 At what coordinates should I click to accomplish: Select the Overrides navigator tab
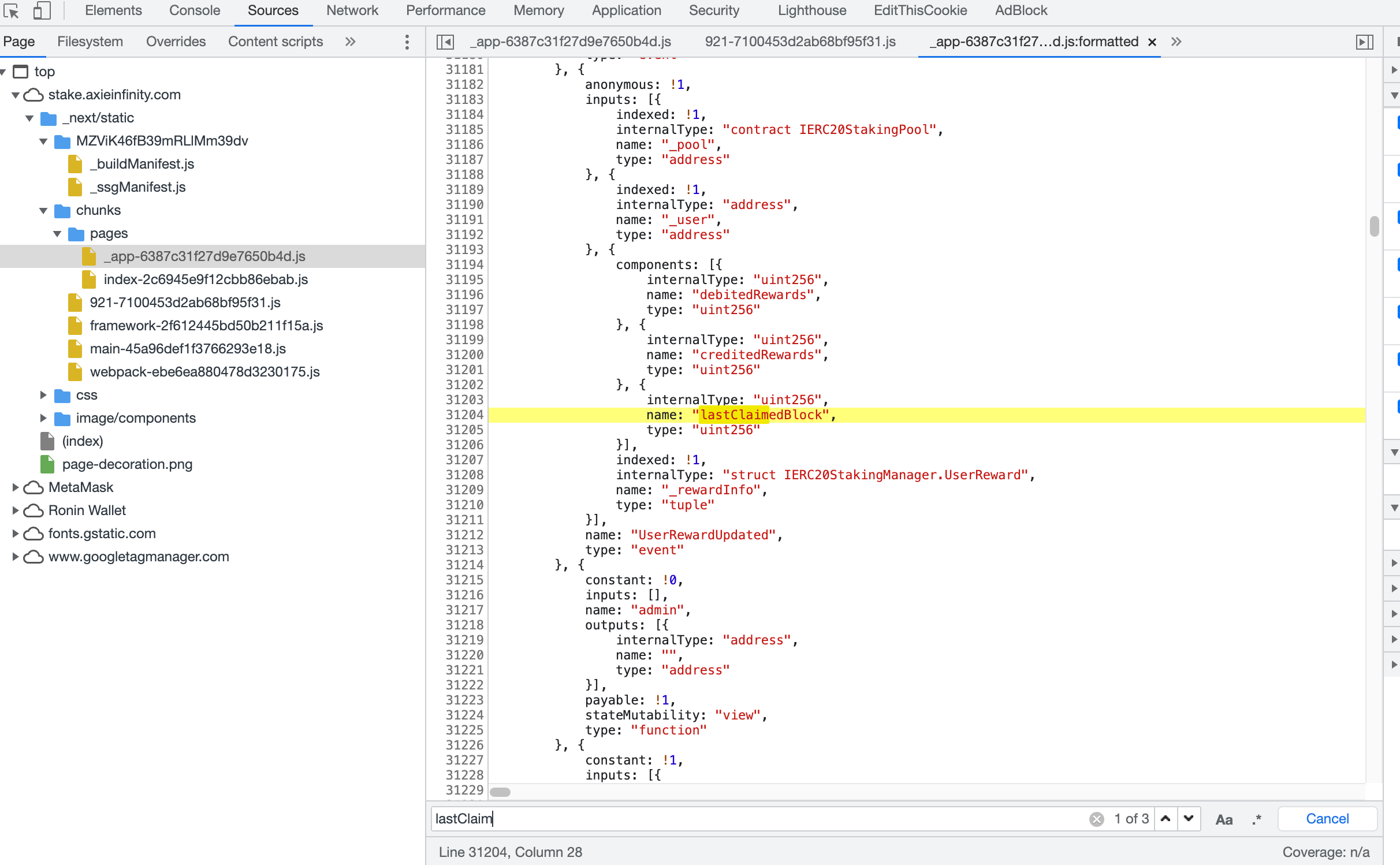[x=176, y=42]
